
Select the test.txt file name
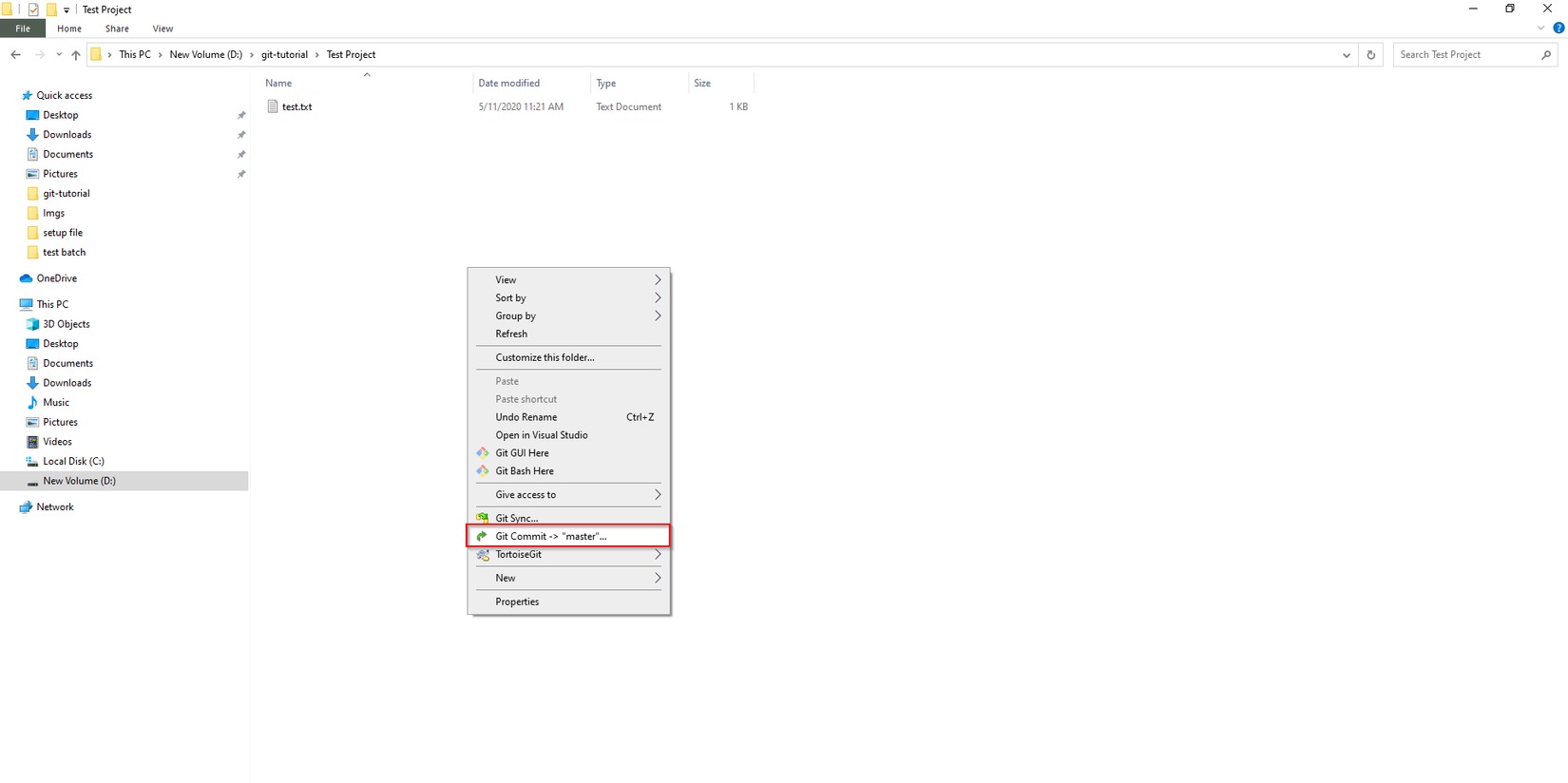[x=297, y=107]
